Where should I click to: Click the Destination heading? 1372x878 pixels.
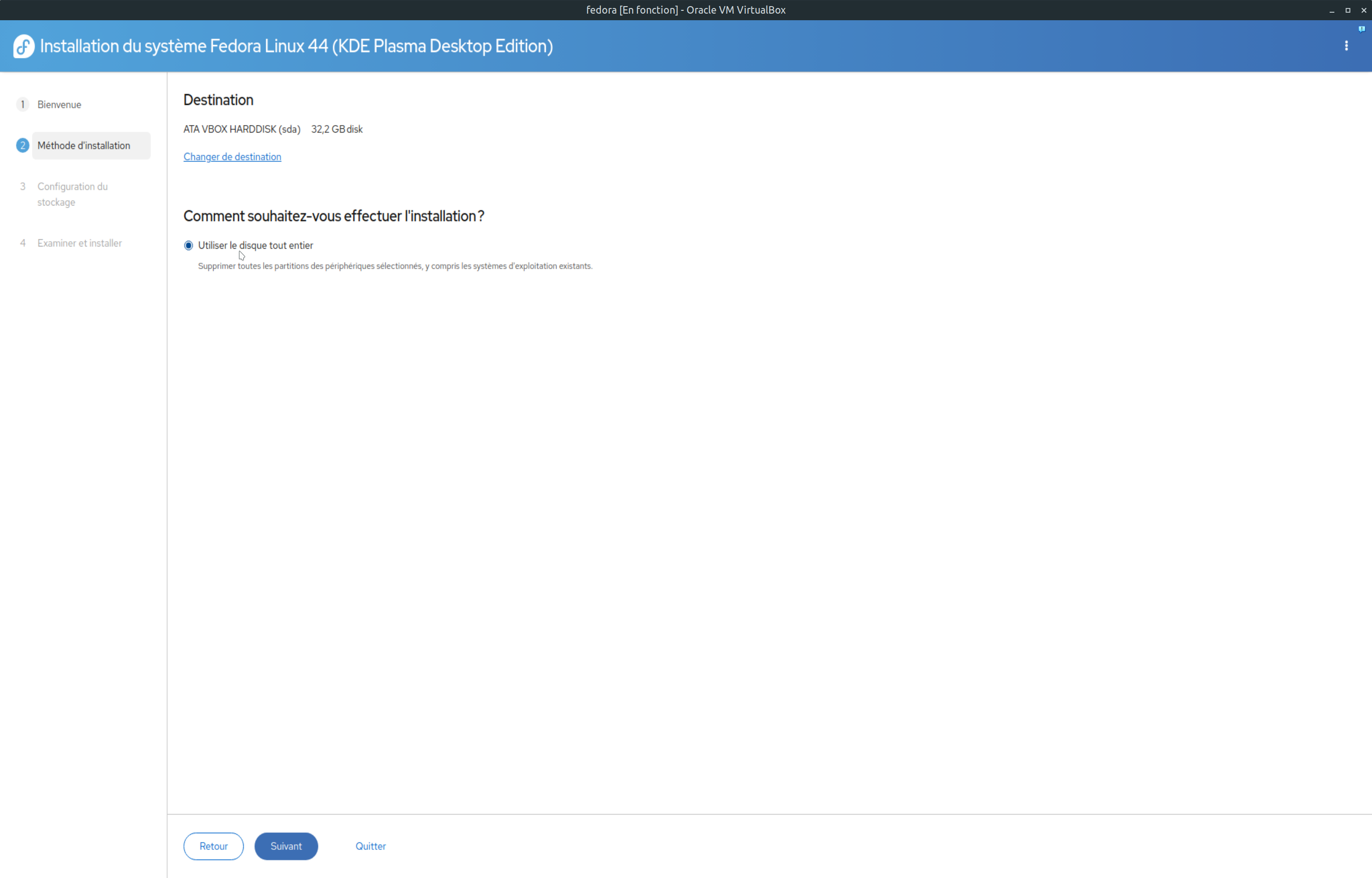[218, 100]
